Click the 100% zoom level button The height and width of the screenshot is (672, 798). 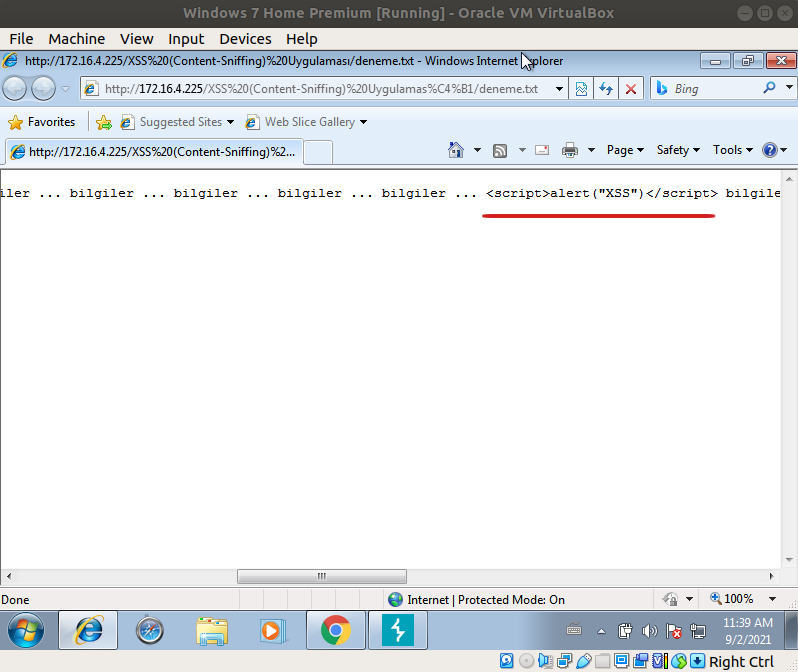(731, 599)
